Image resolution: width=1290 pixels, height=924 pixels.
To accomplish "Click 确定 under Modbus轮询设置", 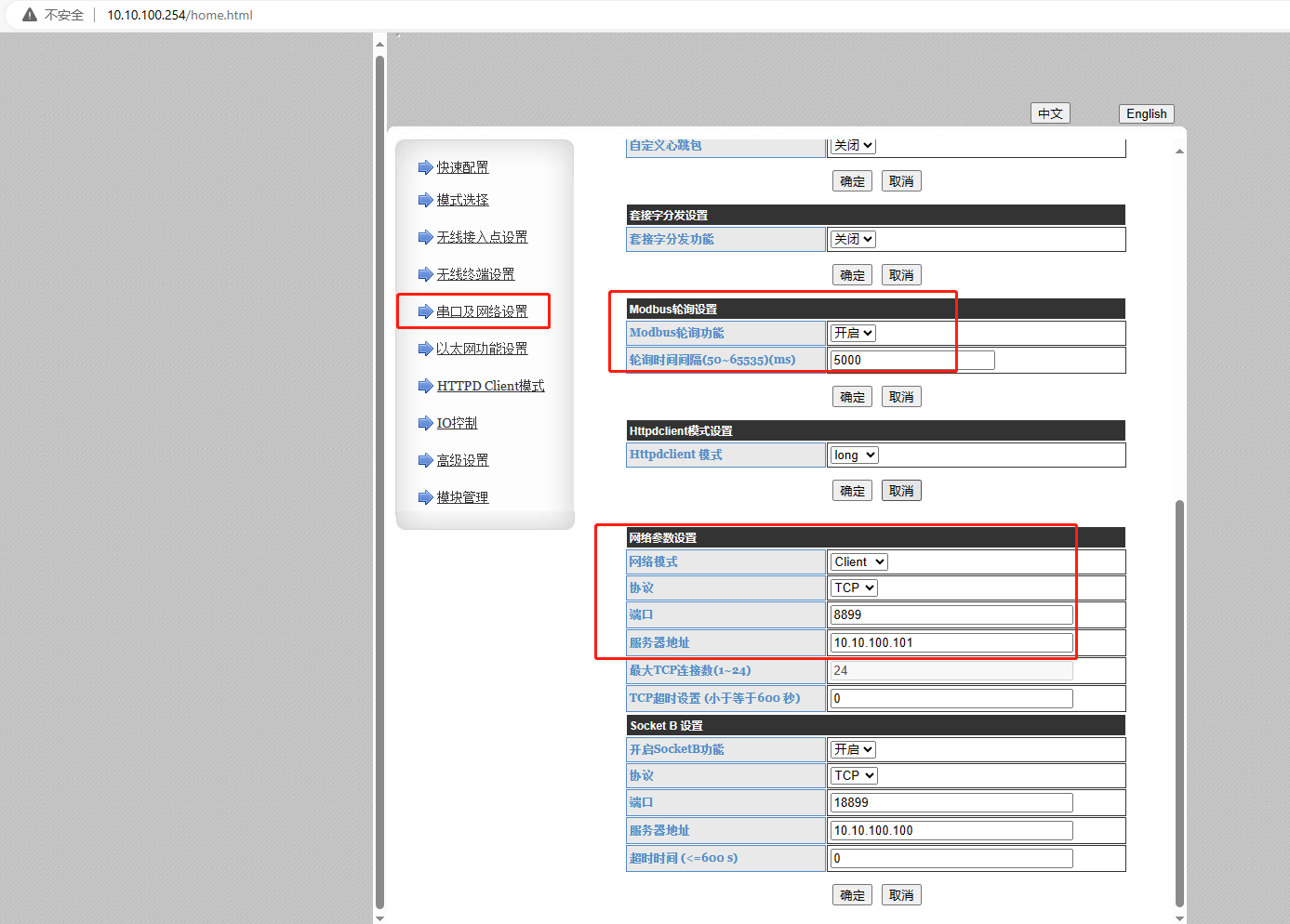I will point(852,397).
